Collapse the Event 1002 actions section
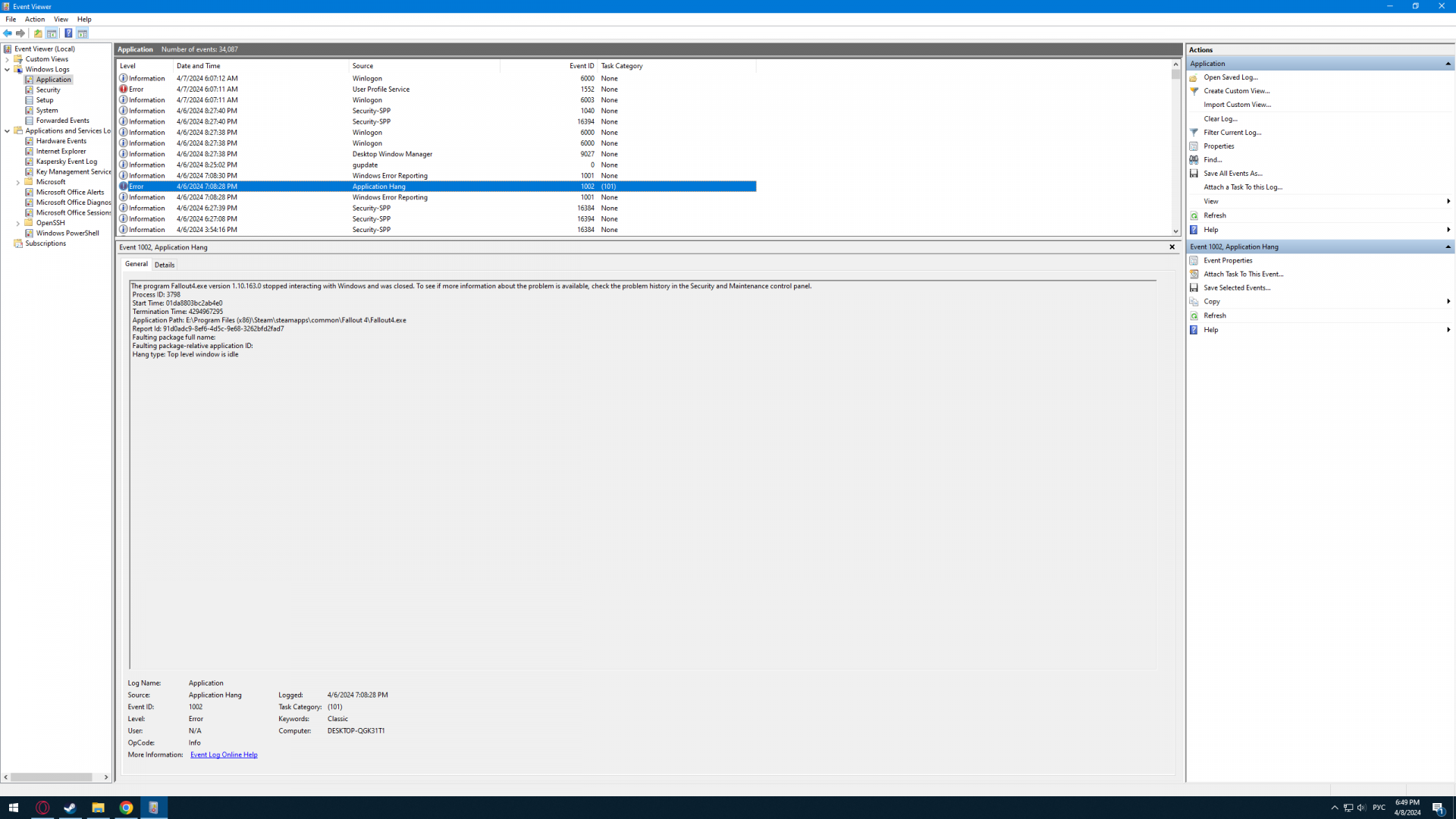1456x819 pixels. [1448, 247]
